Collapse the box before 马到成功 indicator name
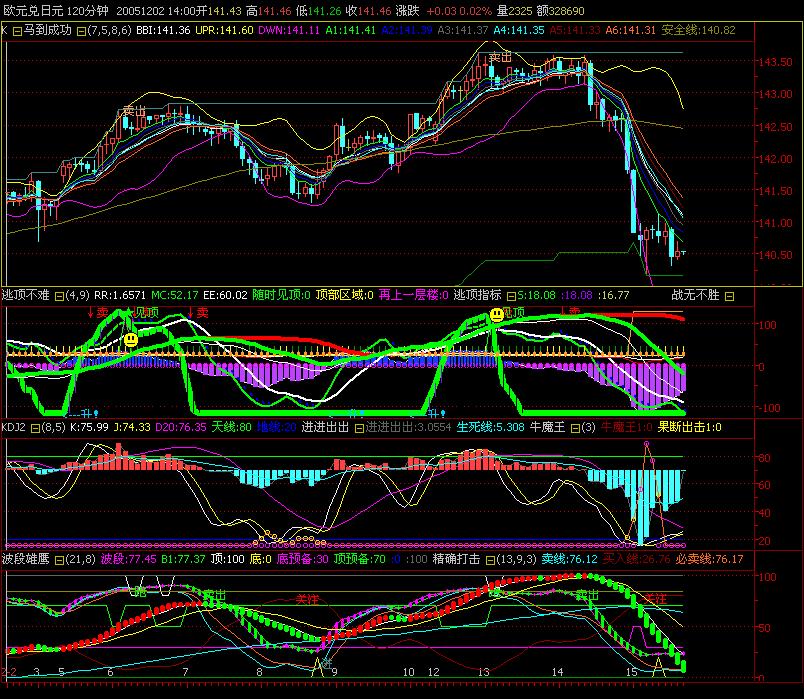This screenshot has width=804, height=699. 17,31
